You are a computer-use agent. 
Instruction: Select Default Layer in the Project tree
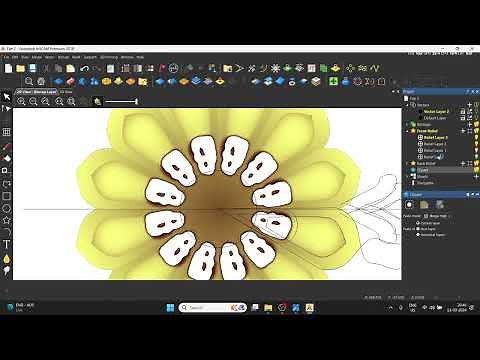[435, 118]
